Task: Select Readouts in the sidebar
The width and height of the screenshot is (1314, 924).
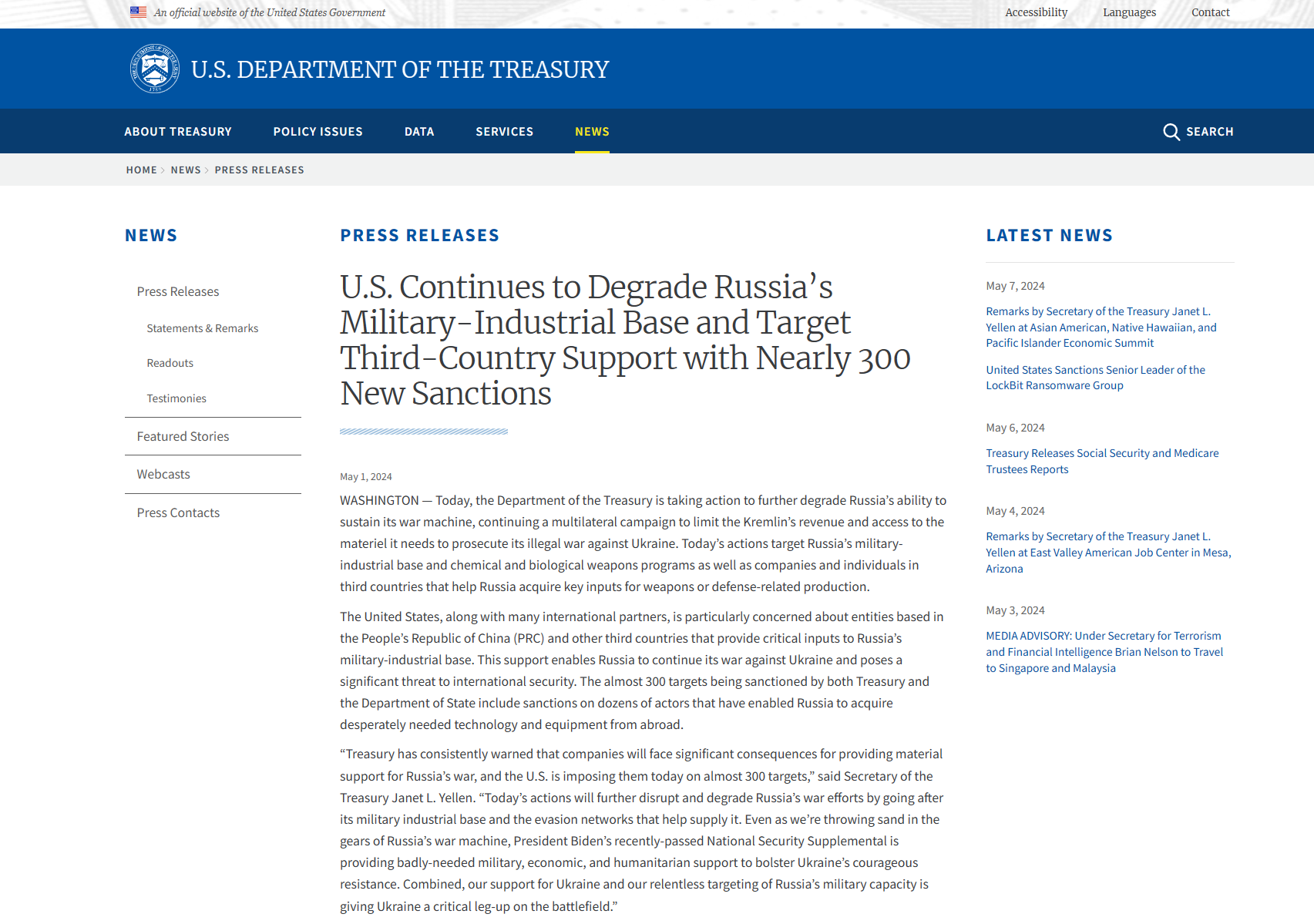Action: pyautogui.click(x=170, y=363)
